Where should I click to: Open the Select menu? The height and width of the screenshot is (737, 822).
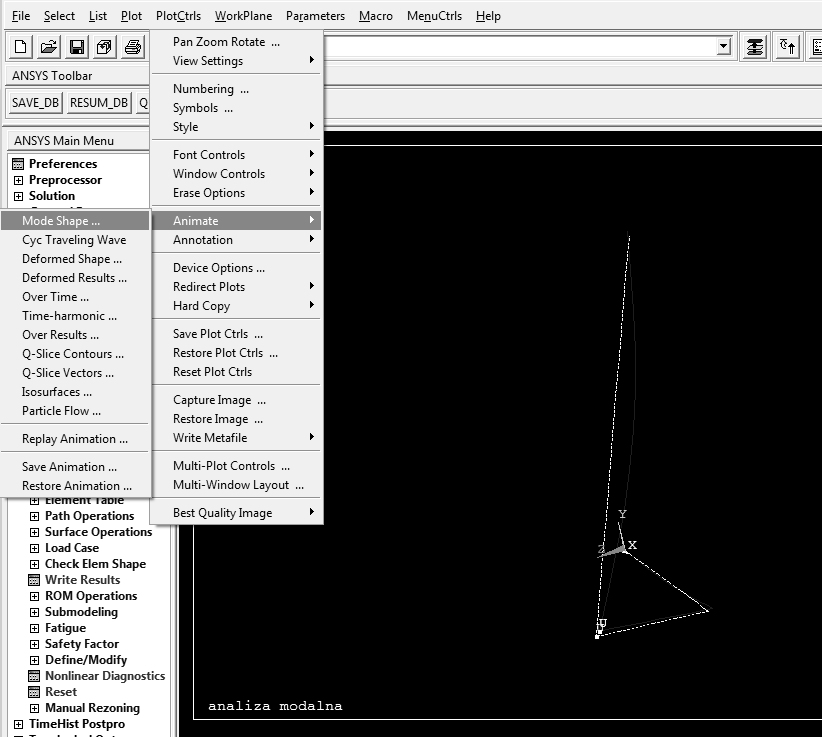point(59,16)
